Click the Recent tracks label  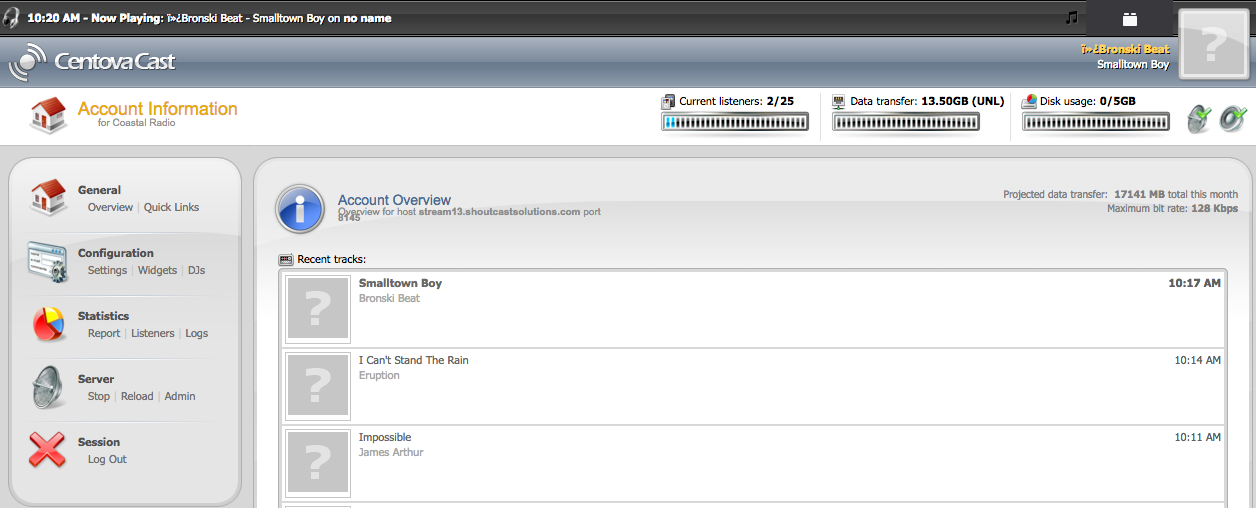tap(332, 259)
